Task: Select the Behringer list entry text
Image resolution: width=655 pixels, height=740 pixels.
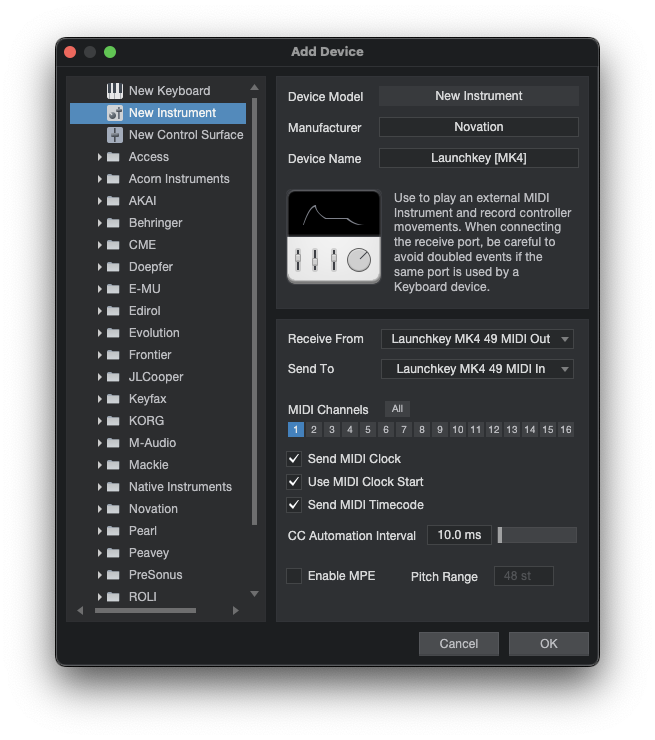Action: [155, 223]
